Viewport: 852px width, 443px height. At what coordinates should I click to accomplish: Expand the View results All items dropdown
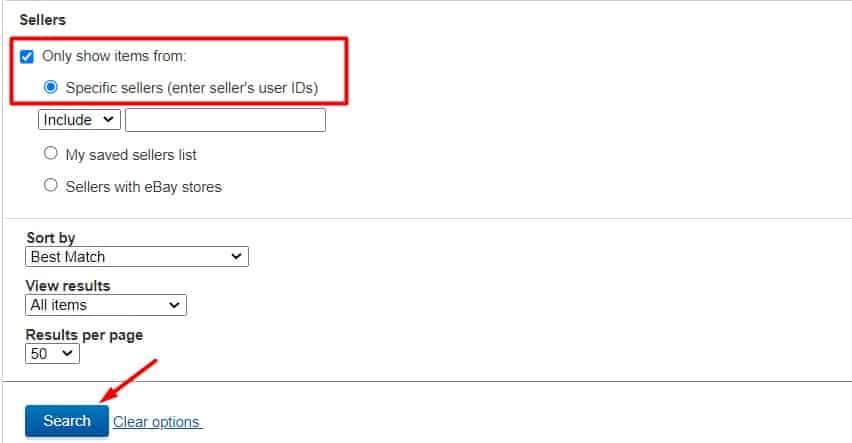106,305
